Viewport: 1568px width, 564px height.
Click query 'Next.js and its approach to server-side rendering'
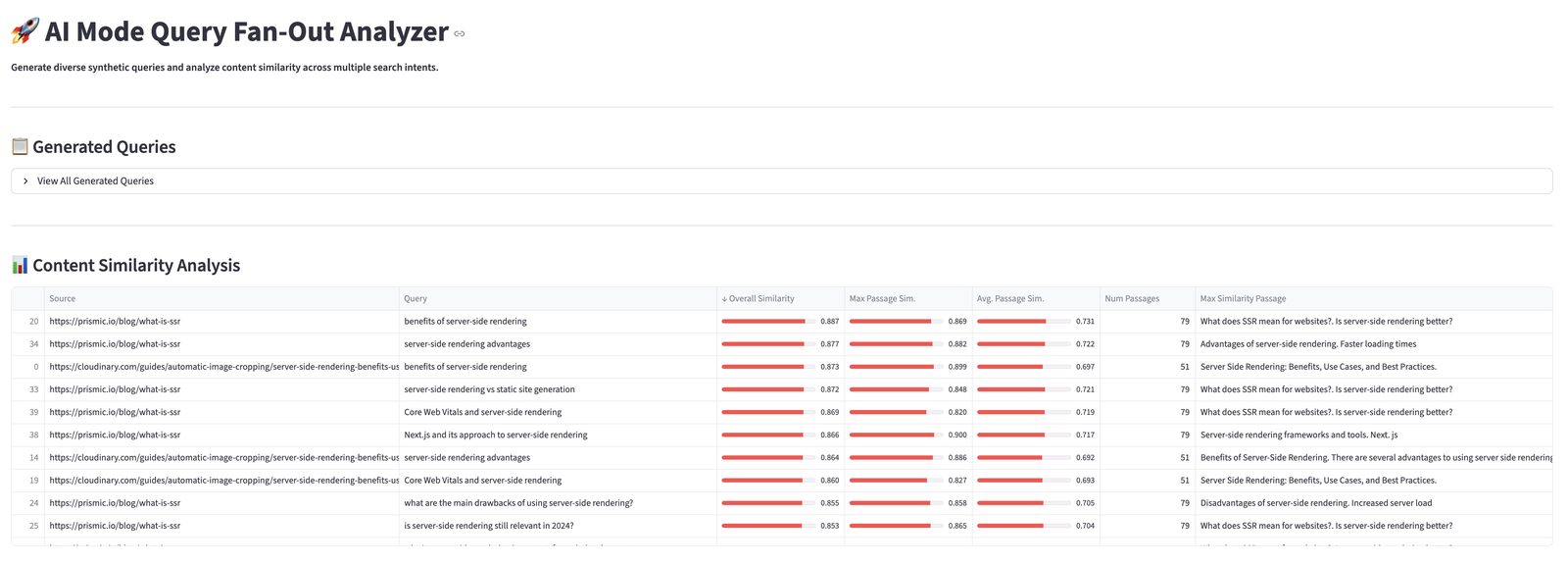496,436
